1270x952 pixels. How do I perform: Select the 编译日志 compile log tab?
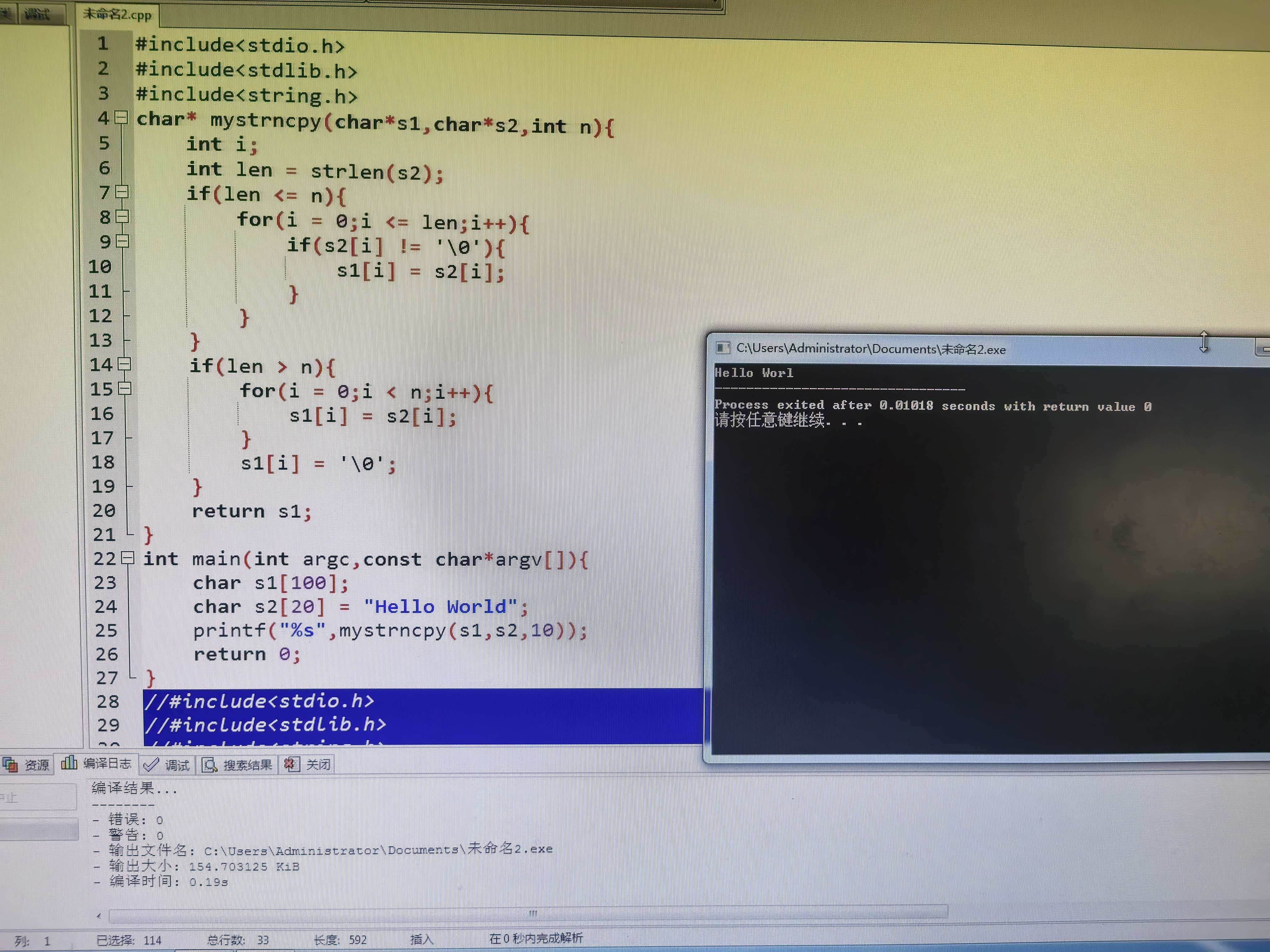[x=107, y=763]
